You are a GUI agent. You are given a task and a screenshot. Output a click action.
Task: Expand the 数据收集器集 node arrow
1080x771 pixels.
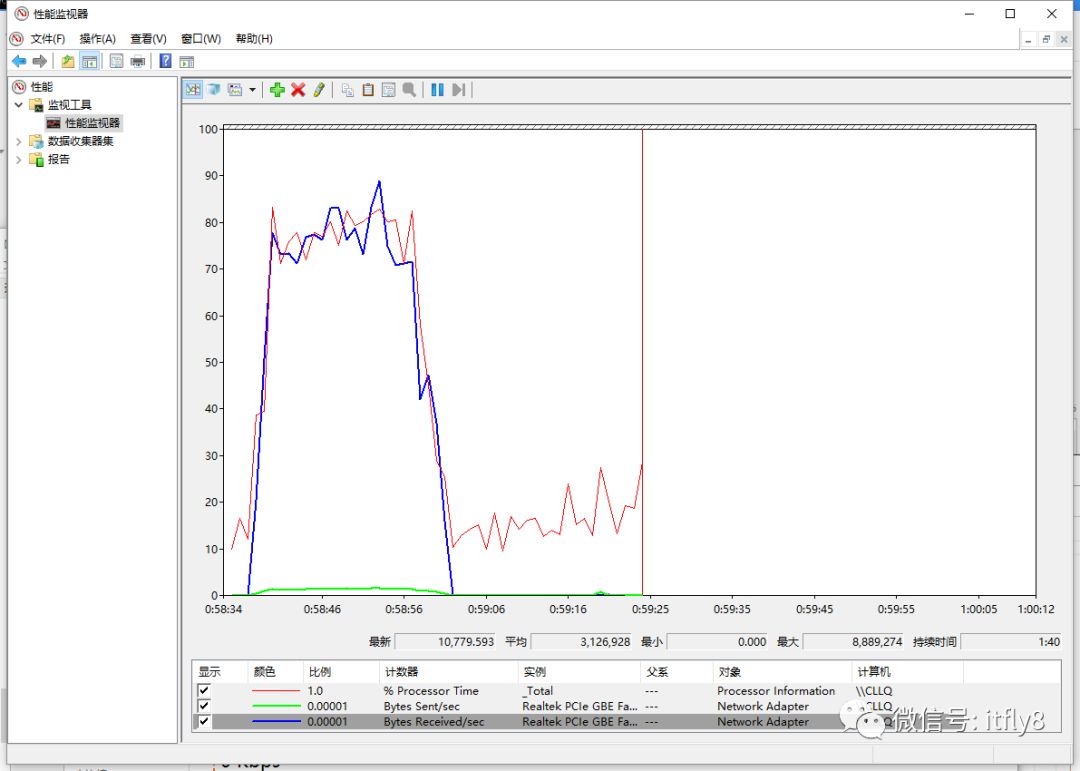tap(19, 141)
